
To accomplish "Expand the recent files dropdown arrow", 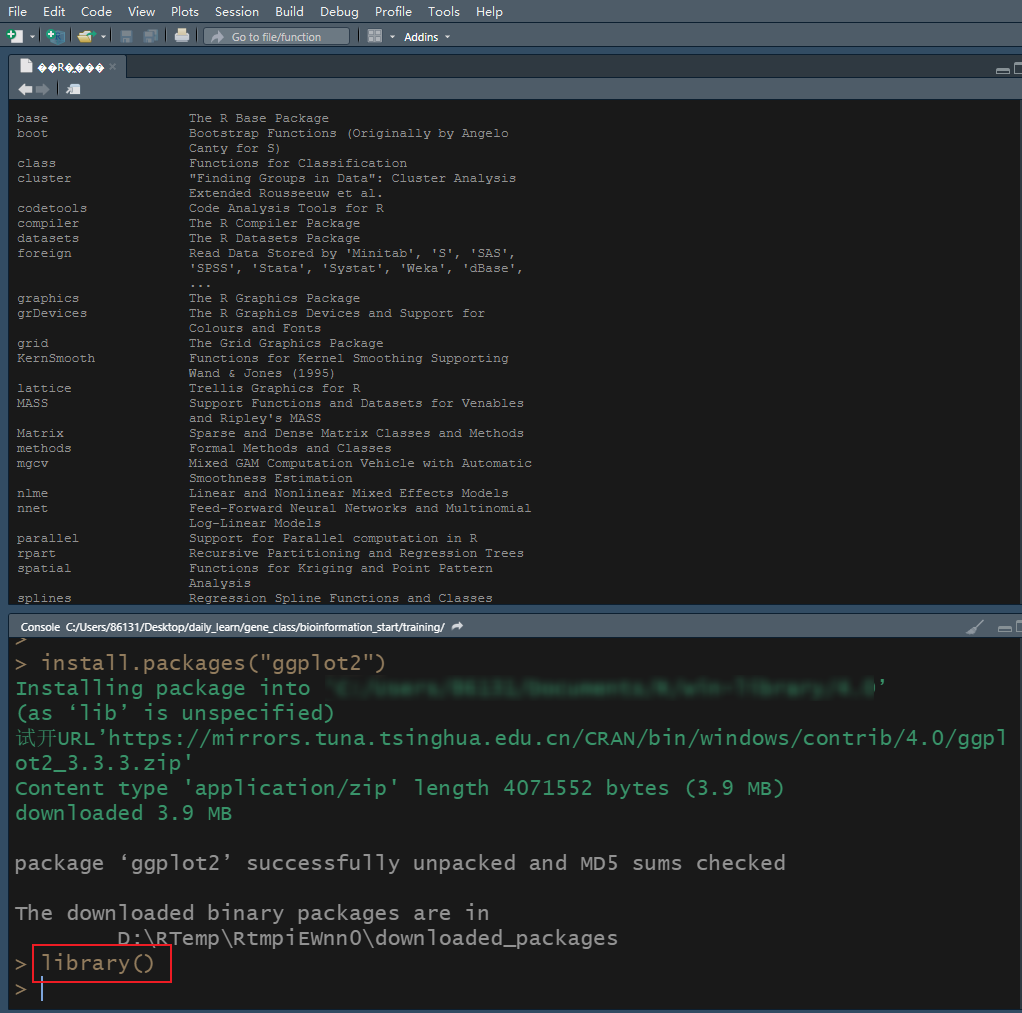I will pos(103,37).
